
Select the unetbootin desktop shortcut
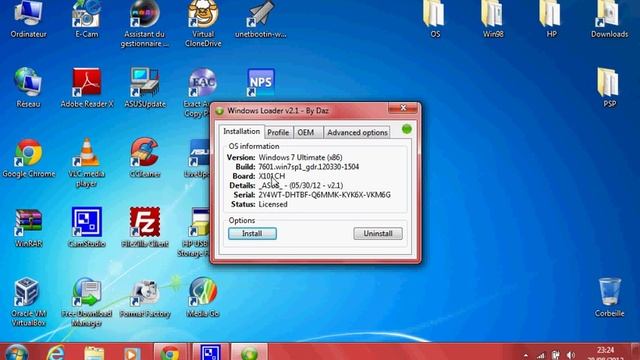260,18
